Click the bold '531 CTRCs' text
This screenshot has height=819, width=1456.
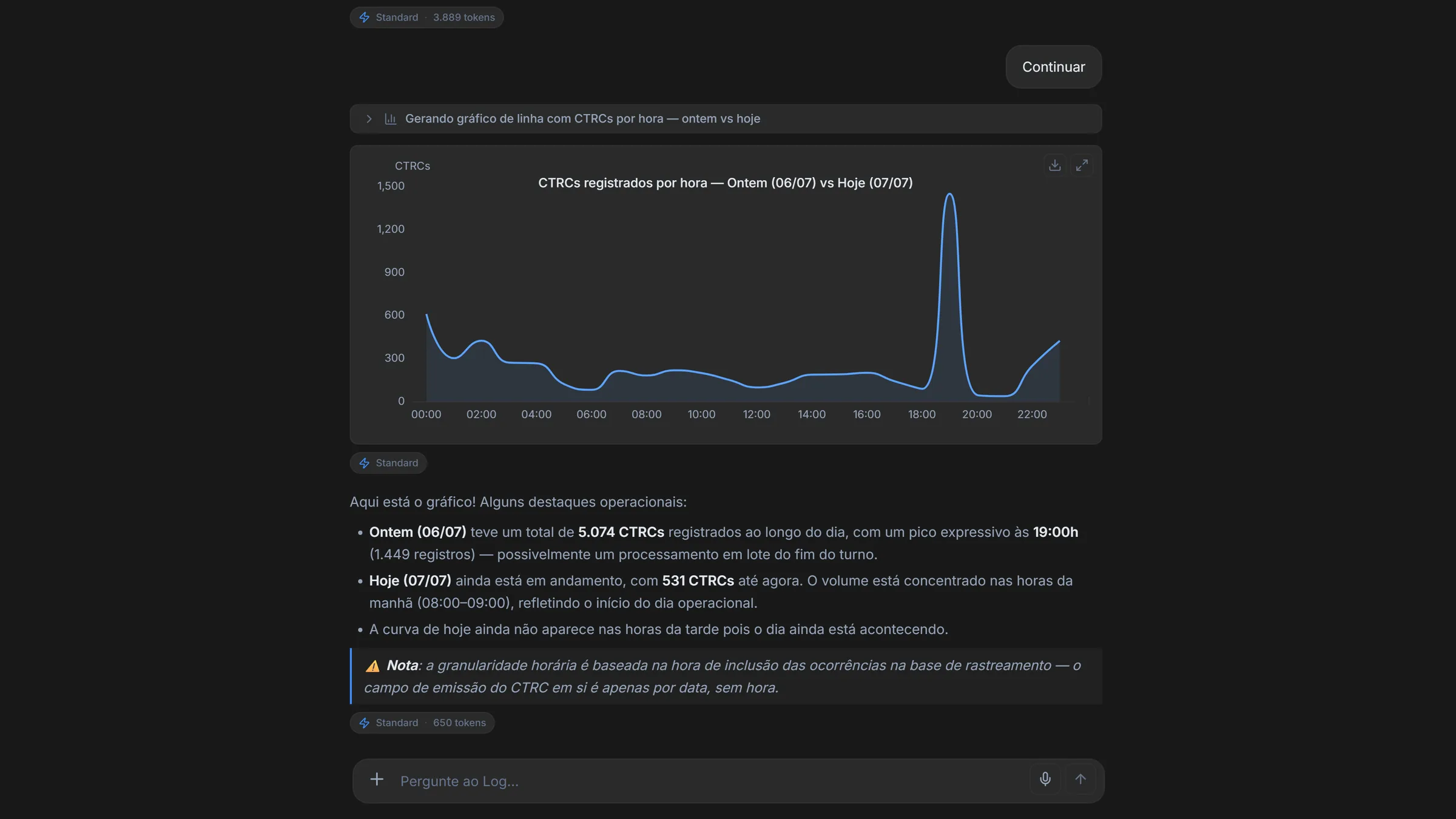pyautogui.click(x=698, y=581)
